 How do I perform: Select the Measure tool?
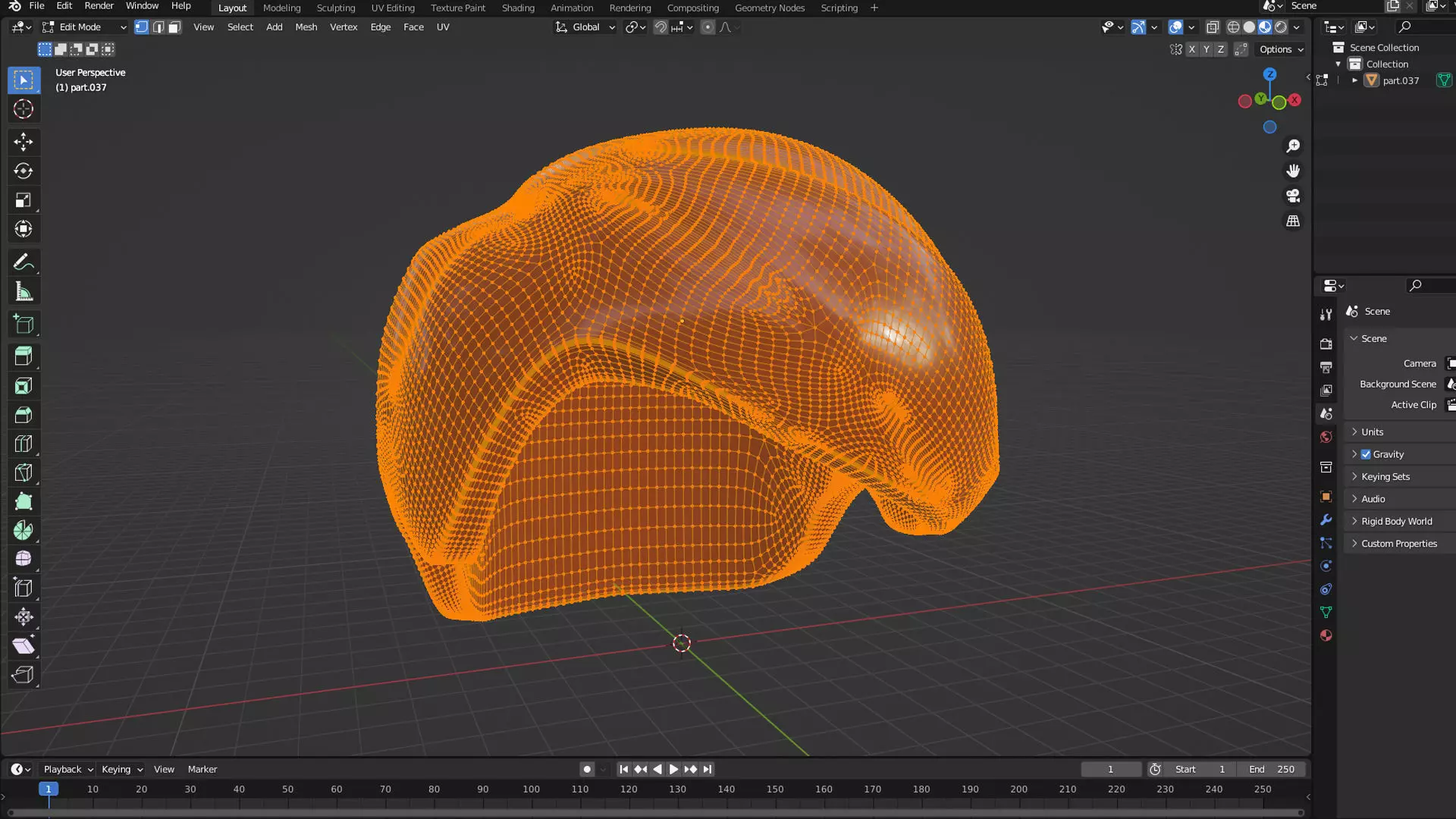tap(23, 292)
